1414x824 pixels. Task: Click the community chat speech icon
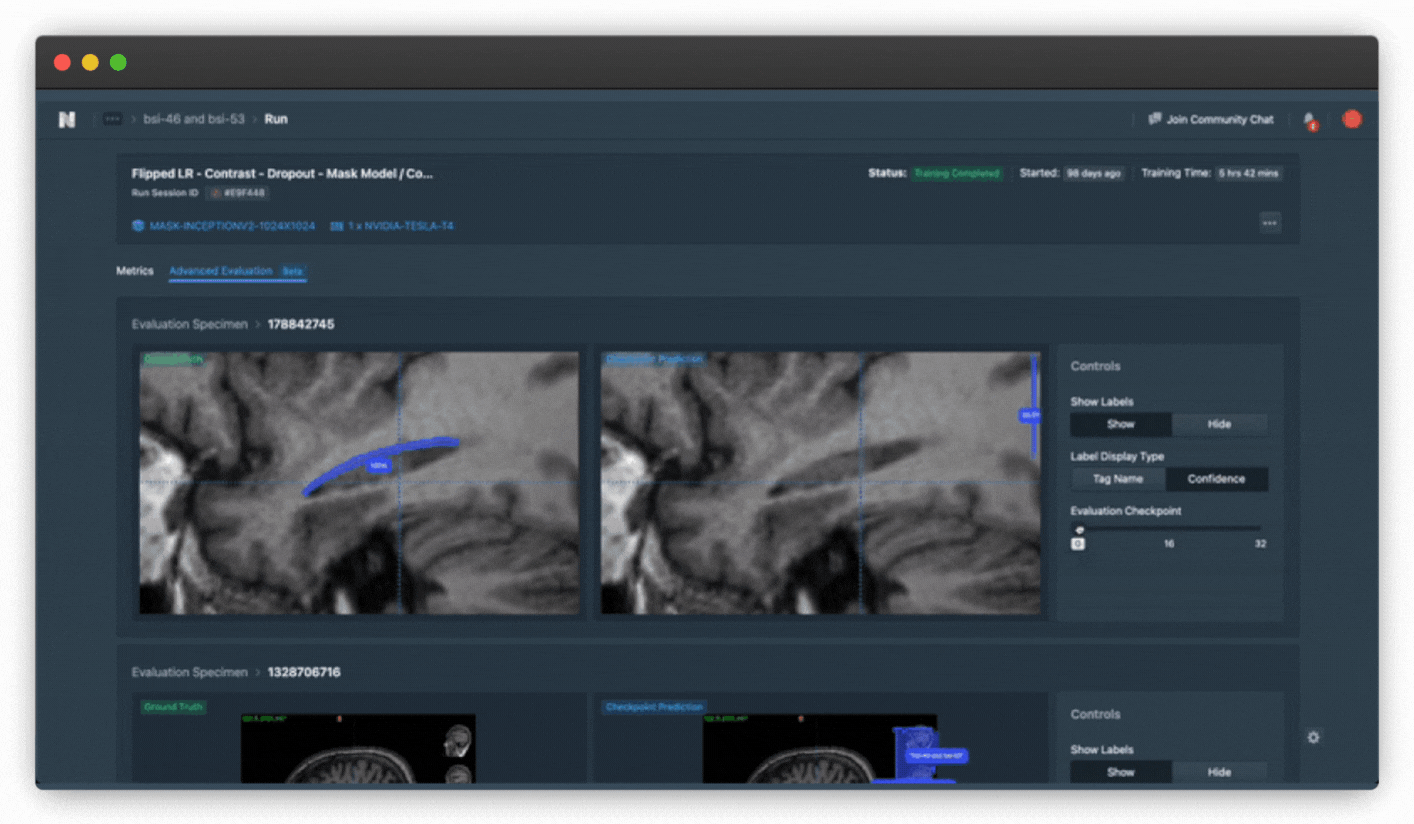[x=1155, y=119]
